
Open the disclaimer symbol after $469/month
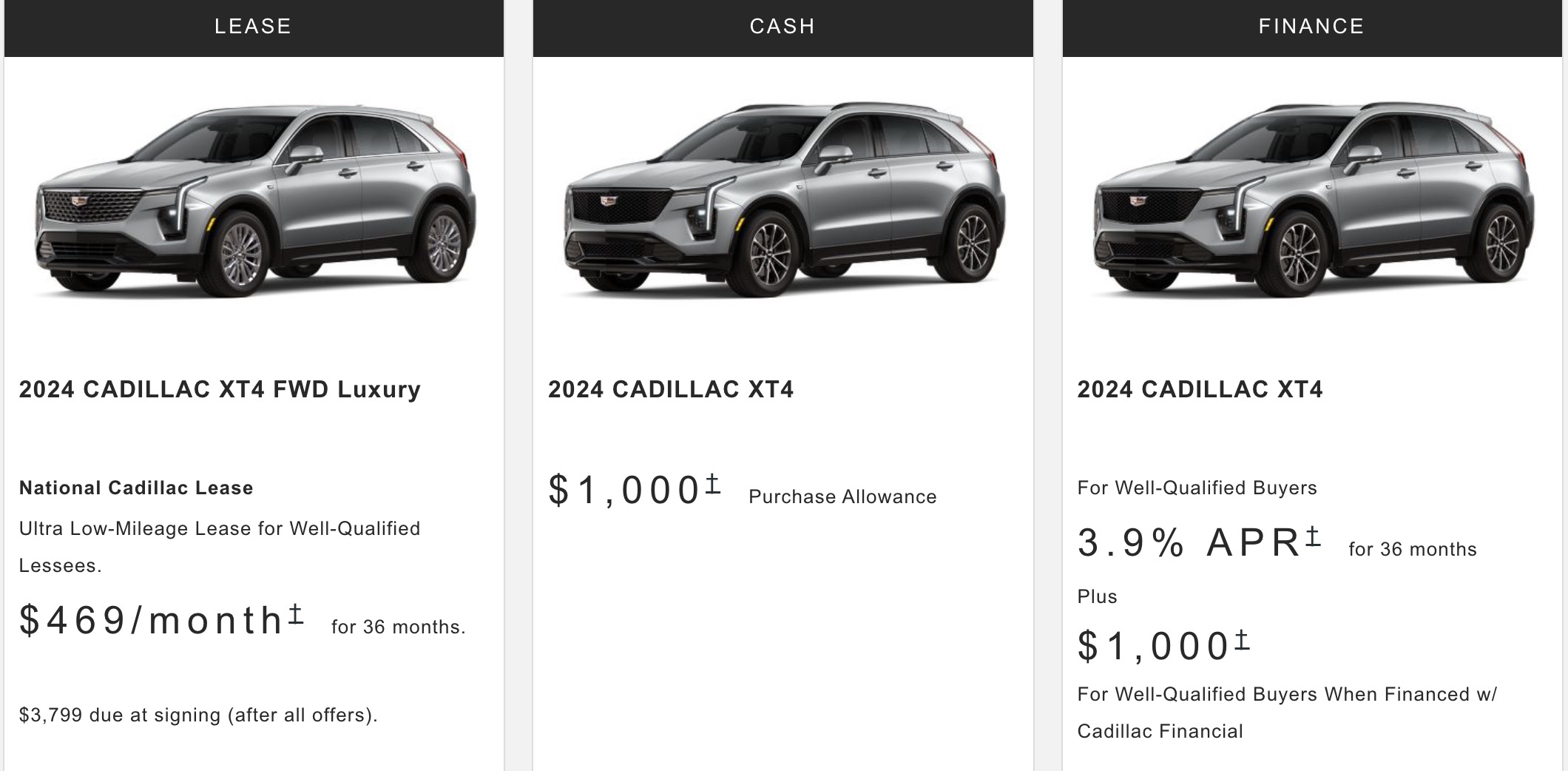pyautogui.click(x=296, y=613)
